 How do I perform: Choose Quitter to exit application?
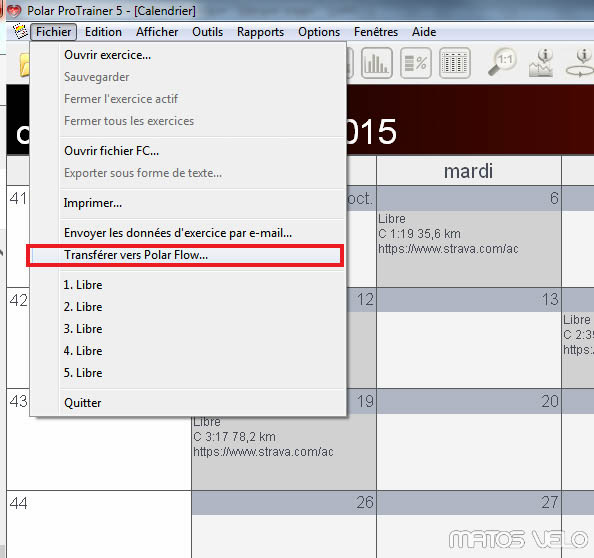click(x=188, y=403)
